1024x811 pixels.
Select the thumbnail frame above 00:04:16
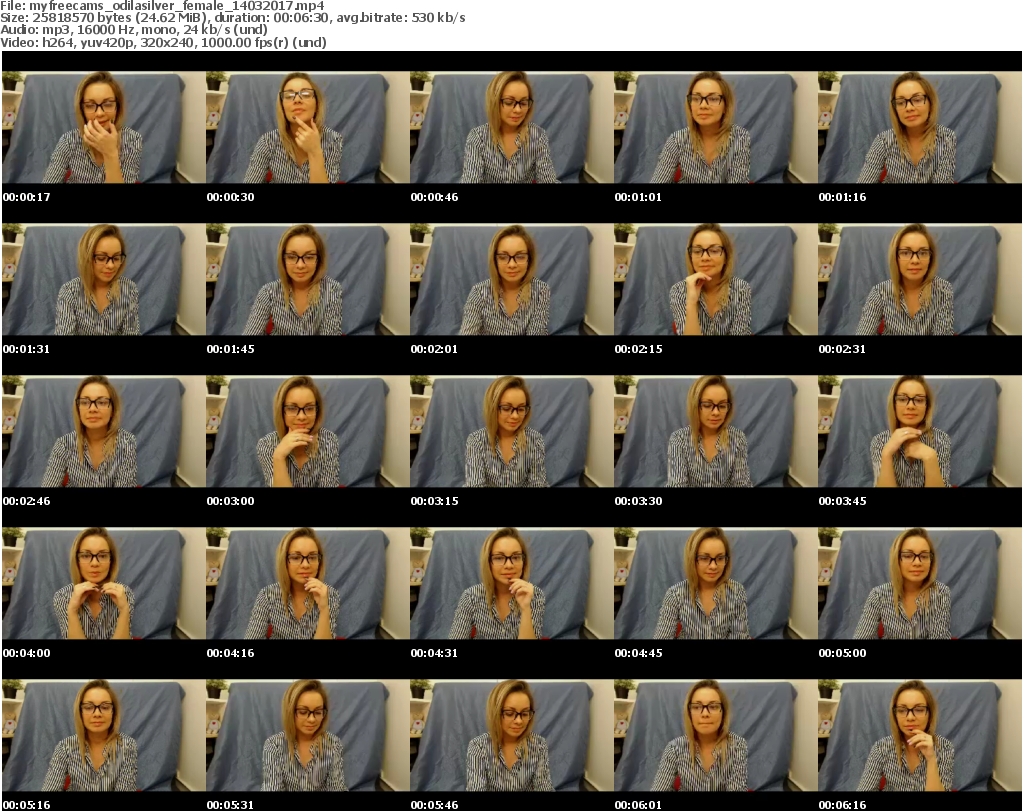pyautogui.click(x=308, y=583)
